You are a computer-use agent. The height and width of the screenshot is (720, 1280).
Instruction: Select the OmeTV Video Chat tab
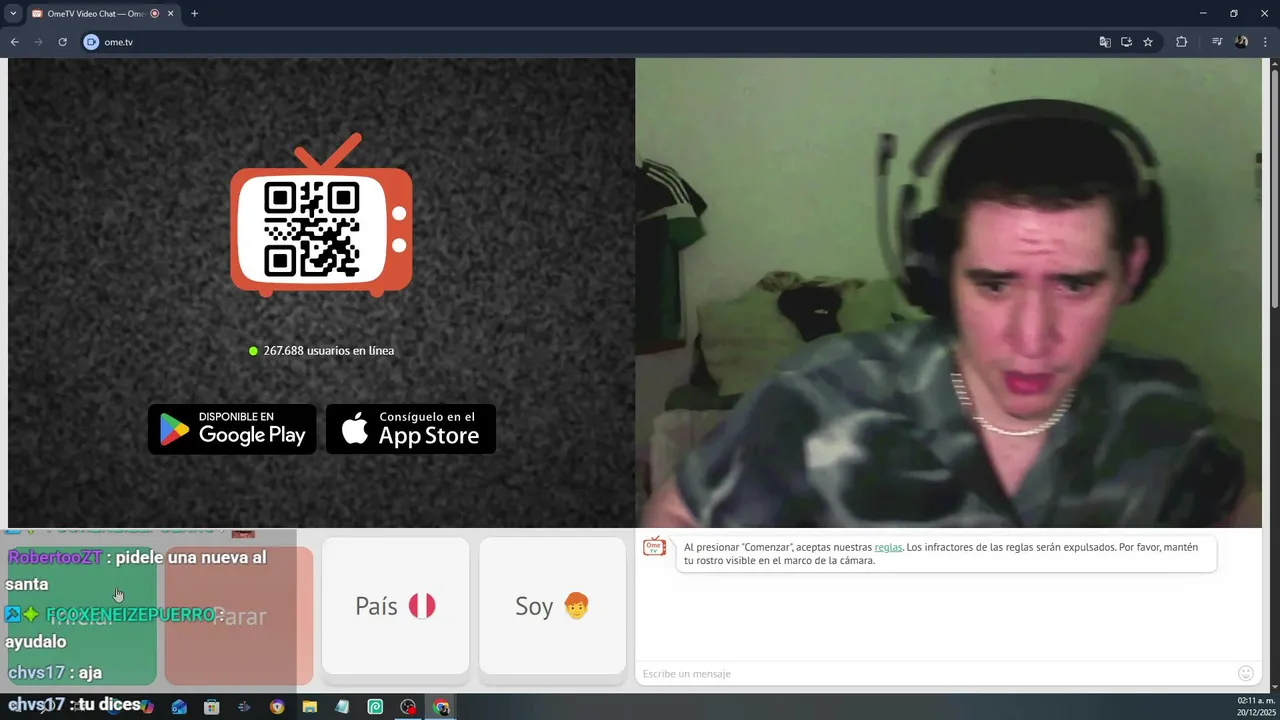click(102, 13)
